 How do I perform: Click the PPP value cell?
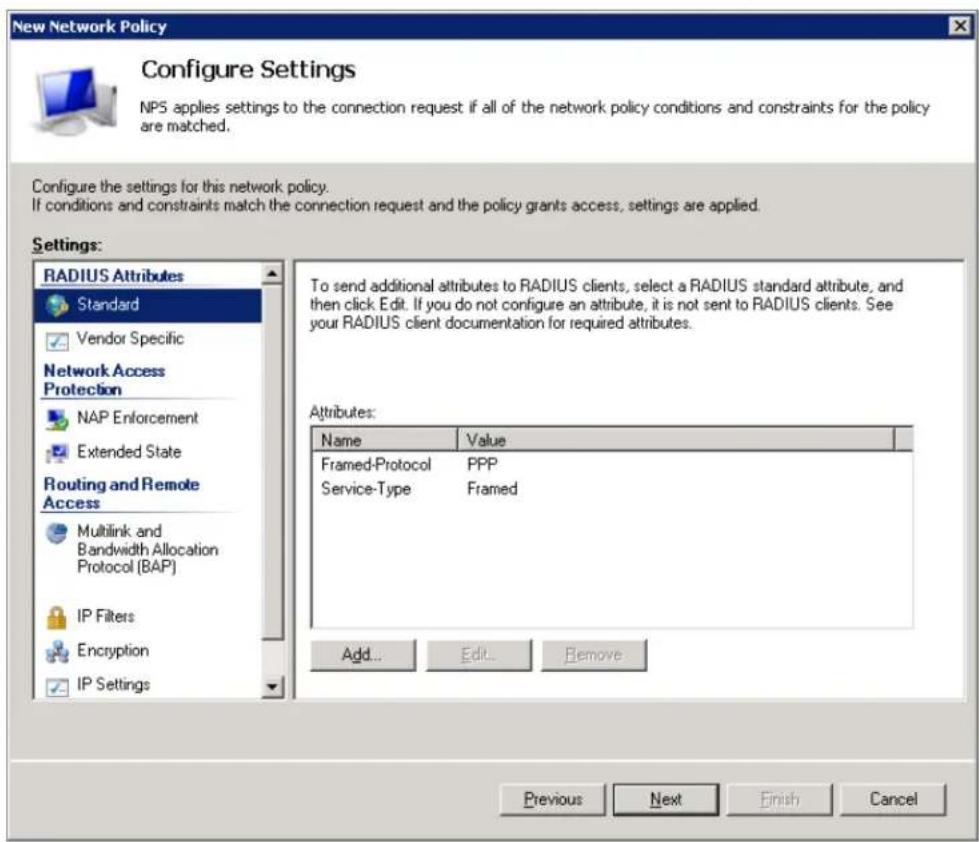point(482,464)
